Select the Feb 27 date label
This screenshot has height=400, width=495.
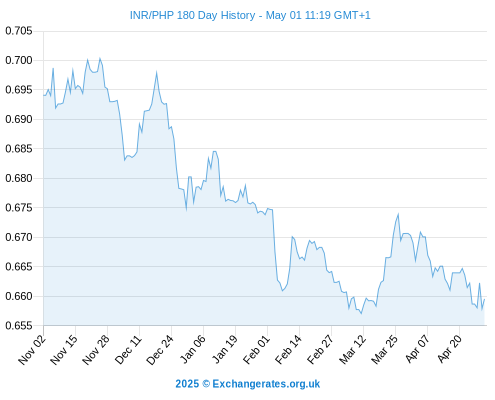[x=320, y=350]
